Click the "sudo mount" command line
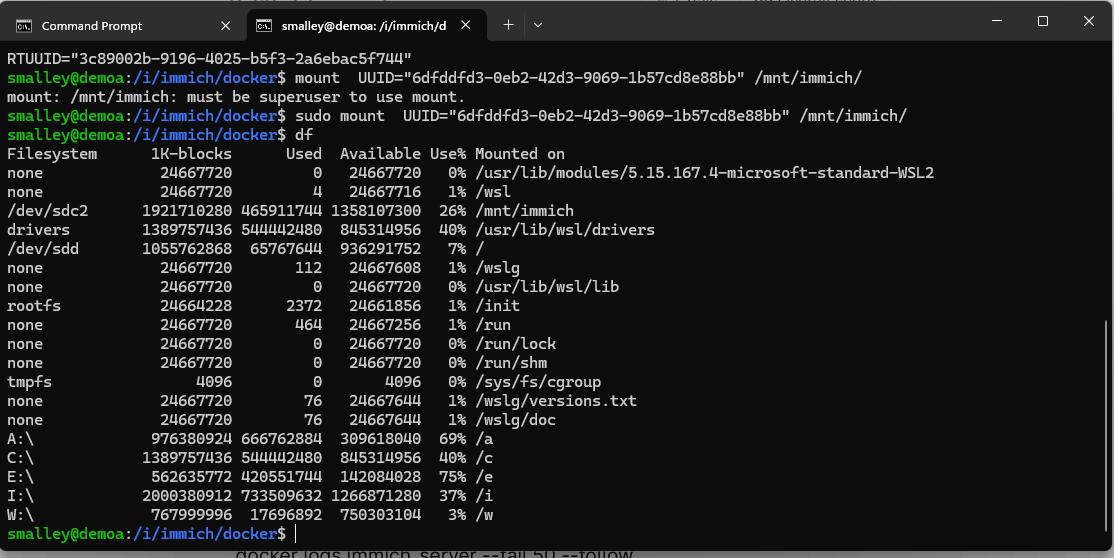 point(457,116)
